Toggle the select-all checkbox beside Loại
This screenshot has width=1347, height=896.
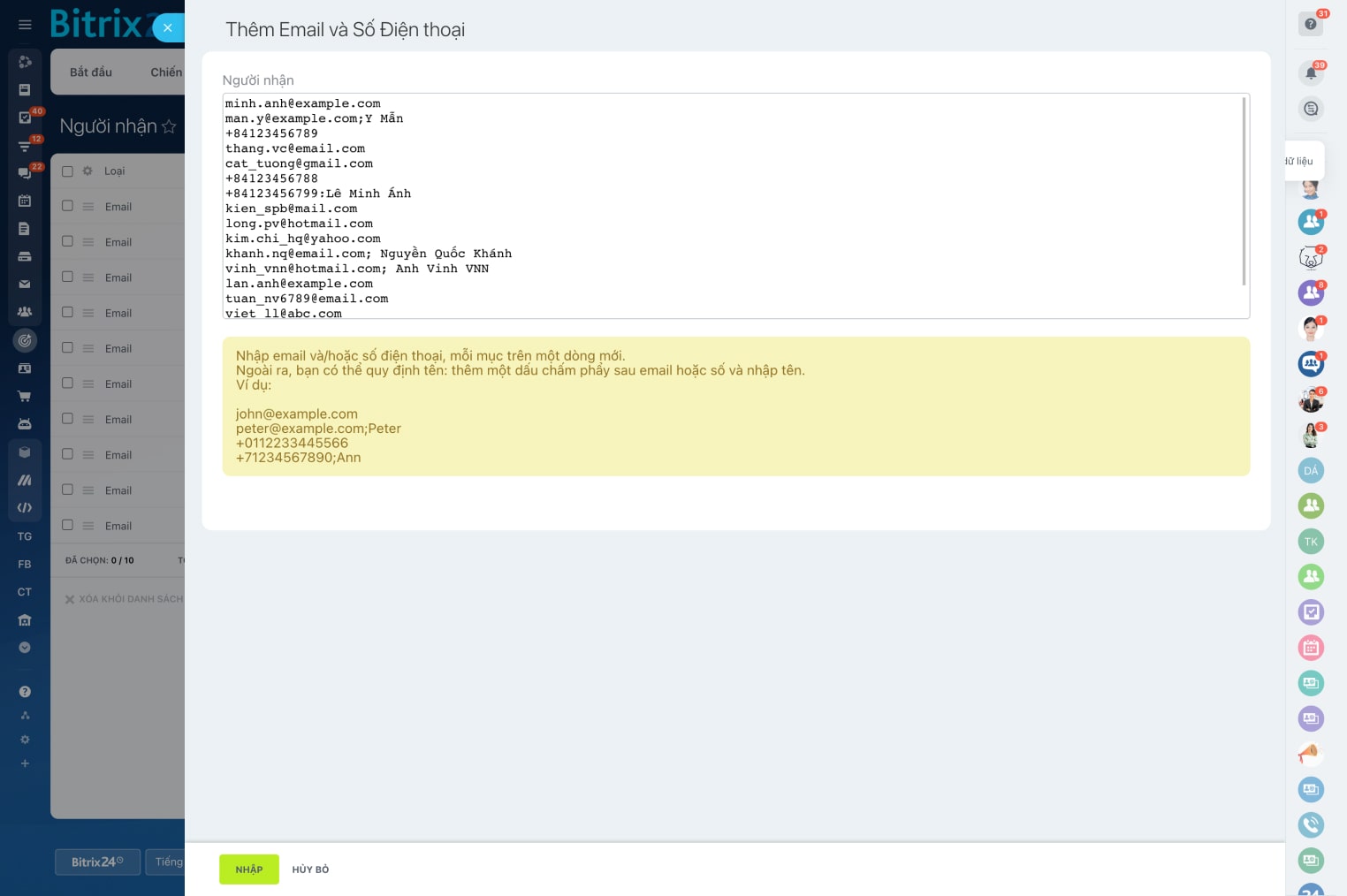(67, 171)
